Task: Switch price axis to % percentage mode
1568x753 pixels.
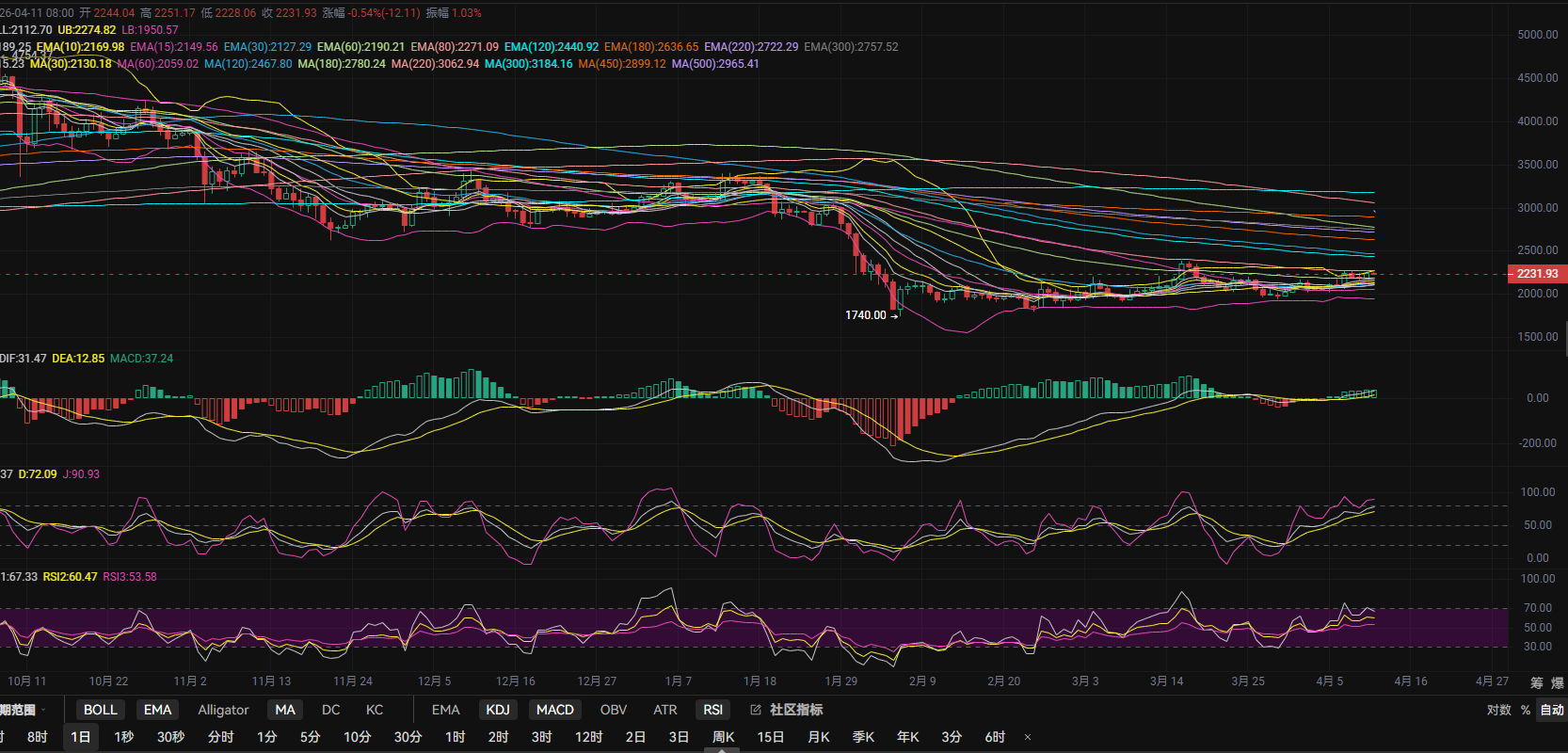Action: pyautogui.click(x=1525, y=710)
